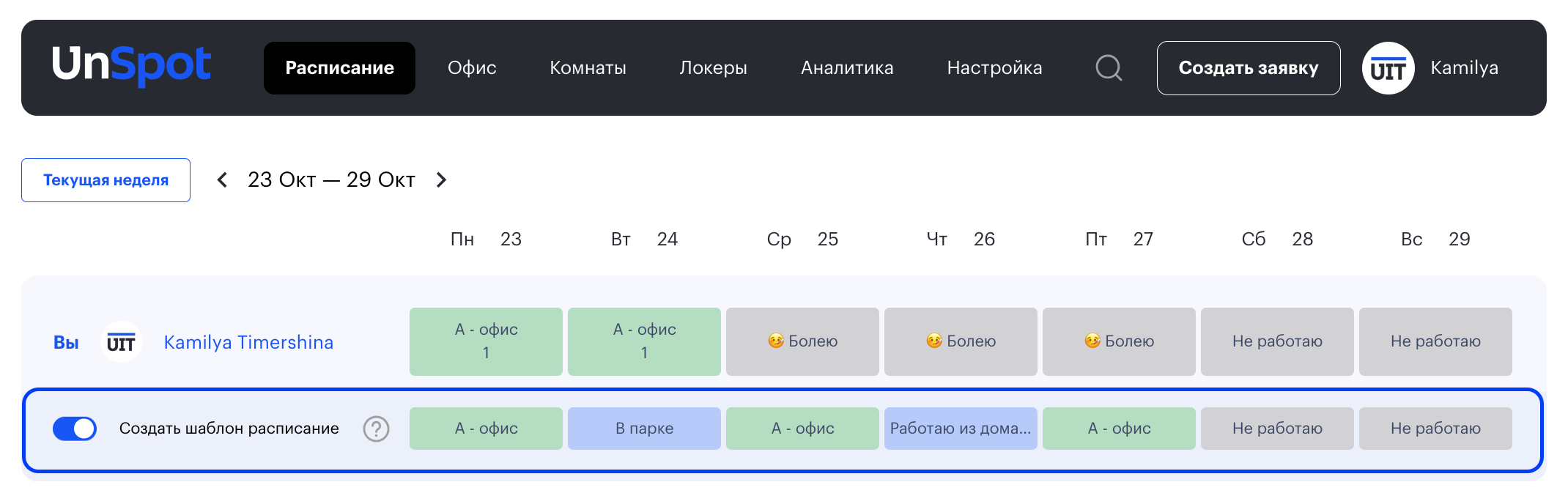
Task: Select Thursday 26 Болею cell
Action: pos(961,341)
